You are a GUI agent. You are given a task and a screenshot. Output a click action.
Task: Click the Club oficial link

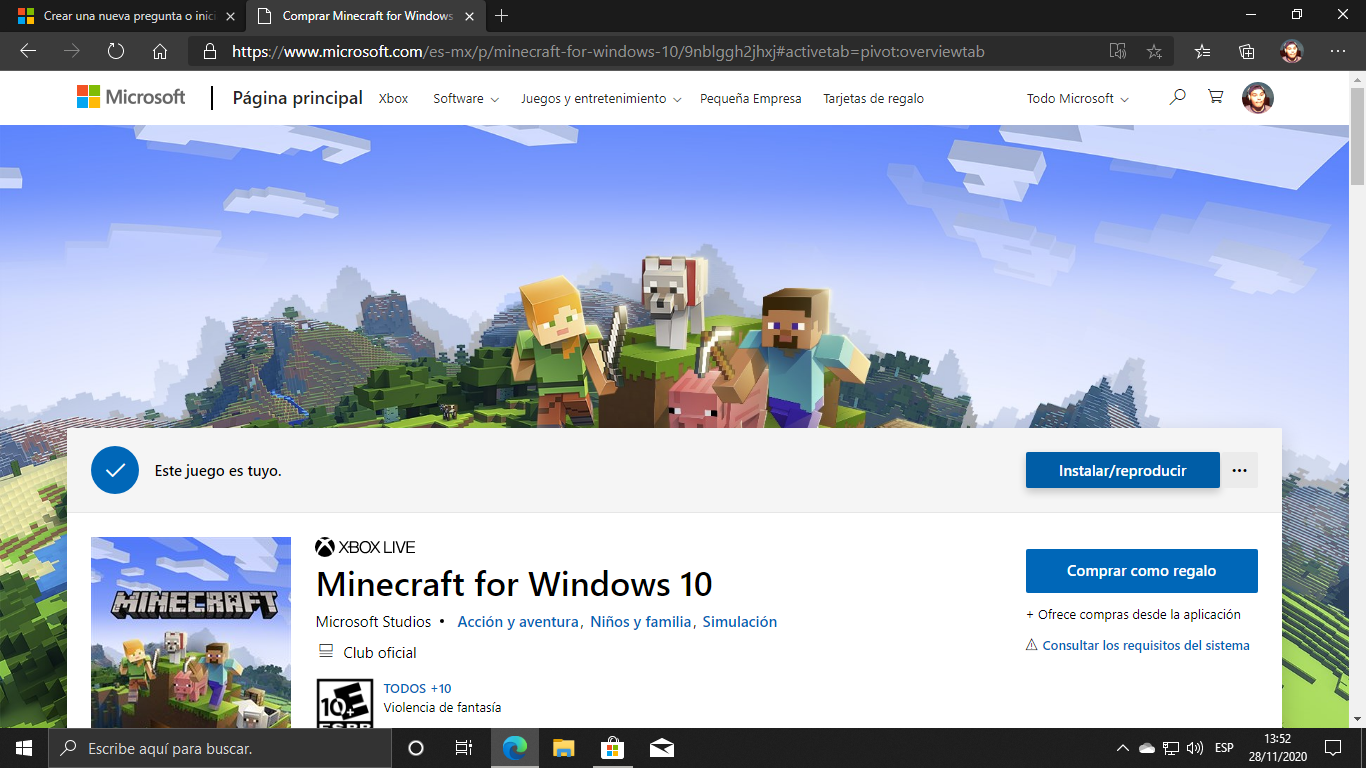click(x=380, y=653)
